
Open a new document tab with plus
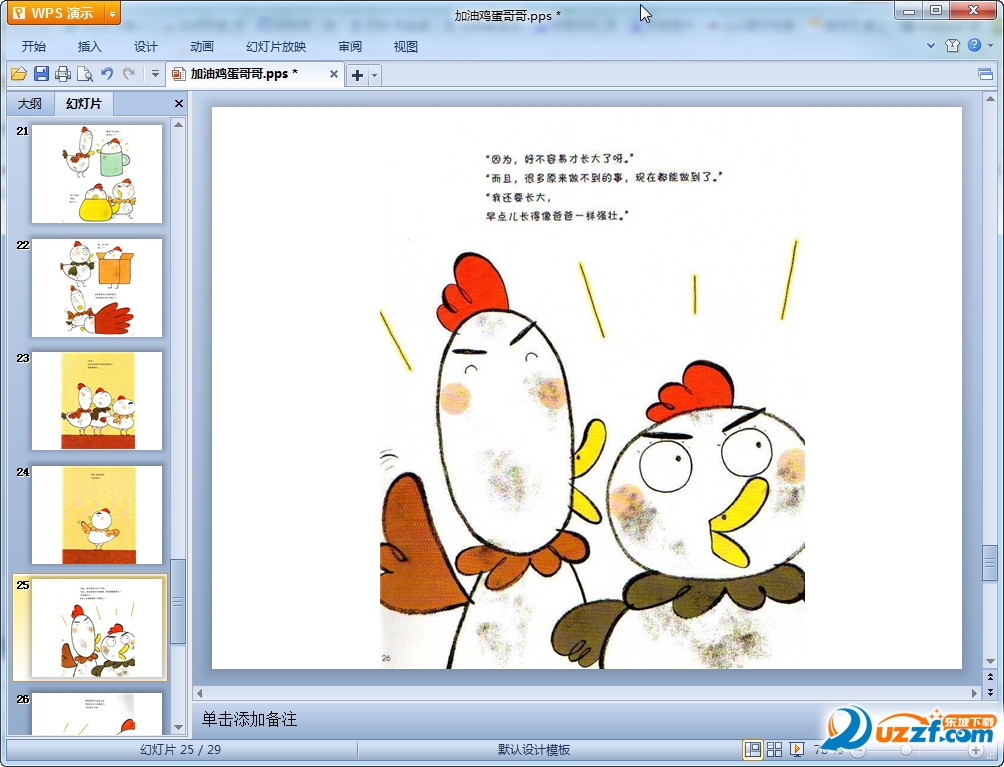(x=357, y=76)
